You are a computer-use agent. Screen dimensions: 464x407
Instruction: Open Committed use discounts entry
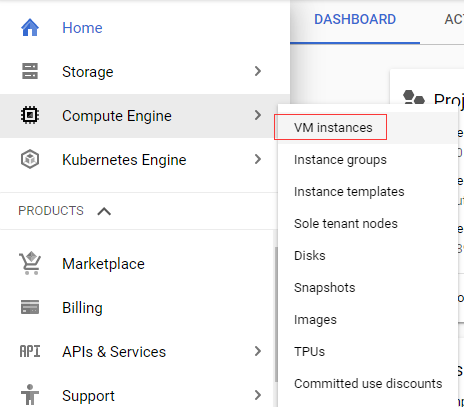coord(368,384)
